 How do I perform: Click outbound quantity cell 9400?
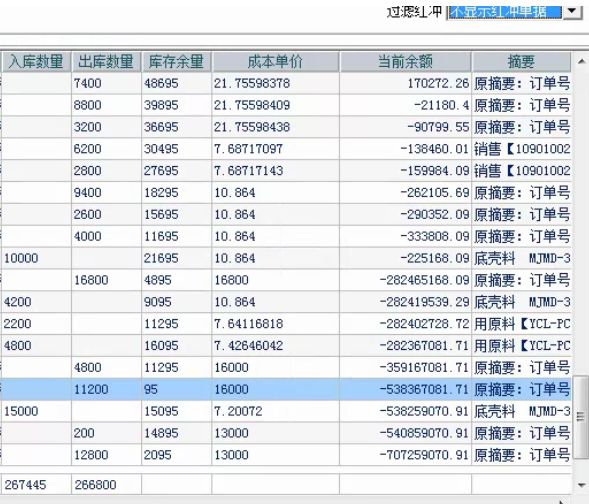pos(106,192)
